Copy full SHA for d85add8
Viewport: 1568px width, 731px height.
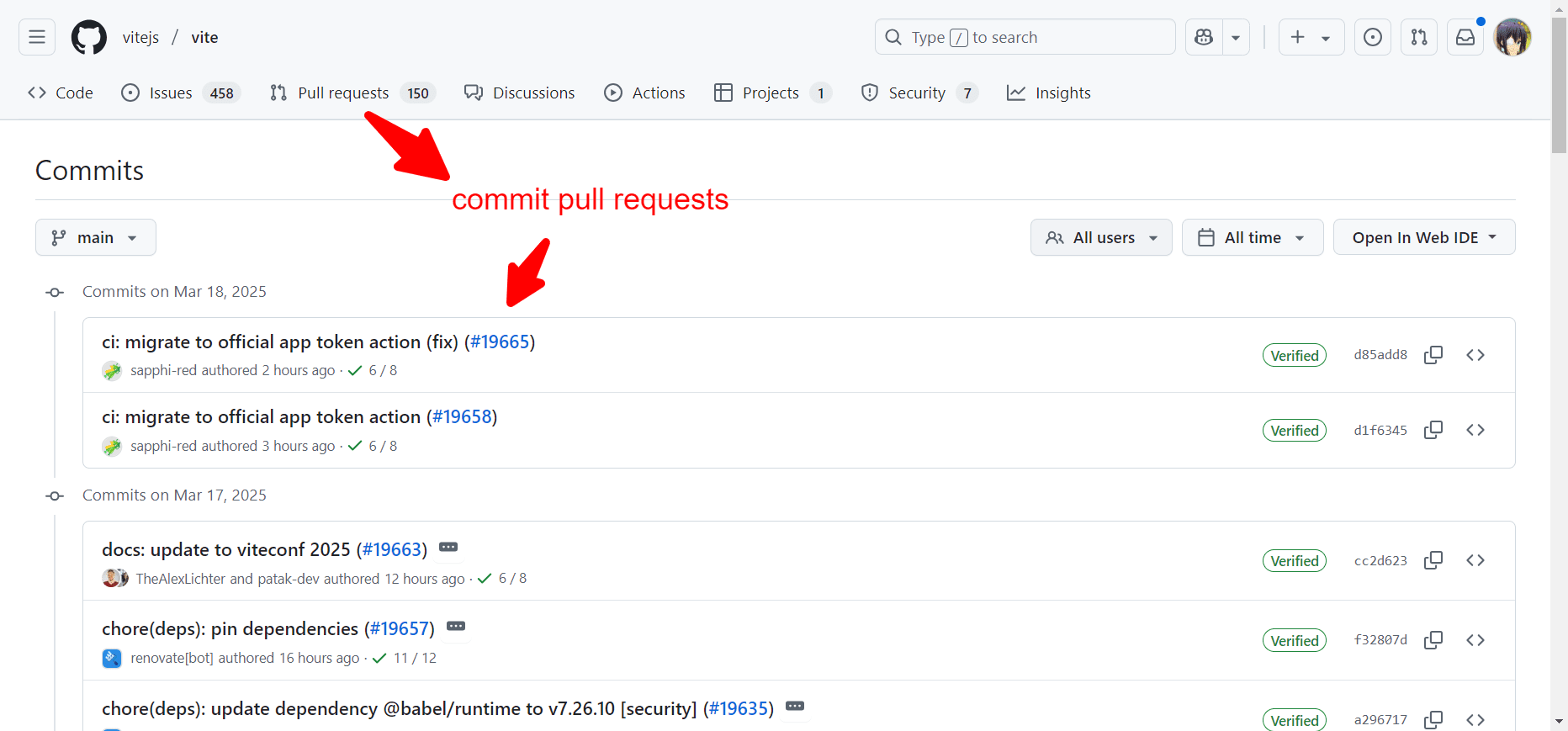click(x=1433, y=354)
